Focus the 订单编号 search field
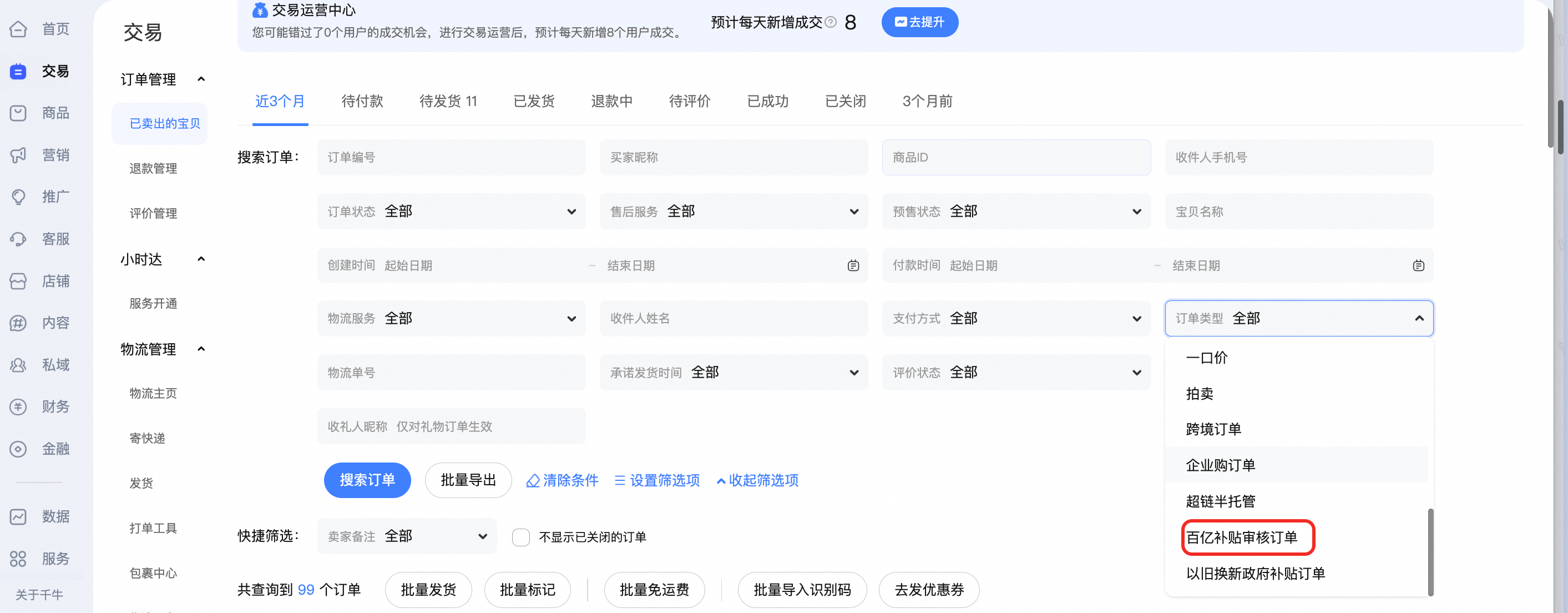The width and height of the screenshot is (1568, 613). (451, 157)
